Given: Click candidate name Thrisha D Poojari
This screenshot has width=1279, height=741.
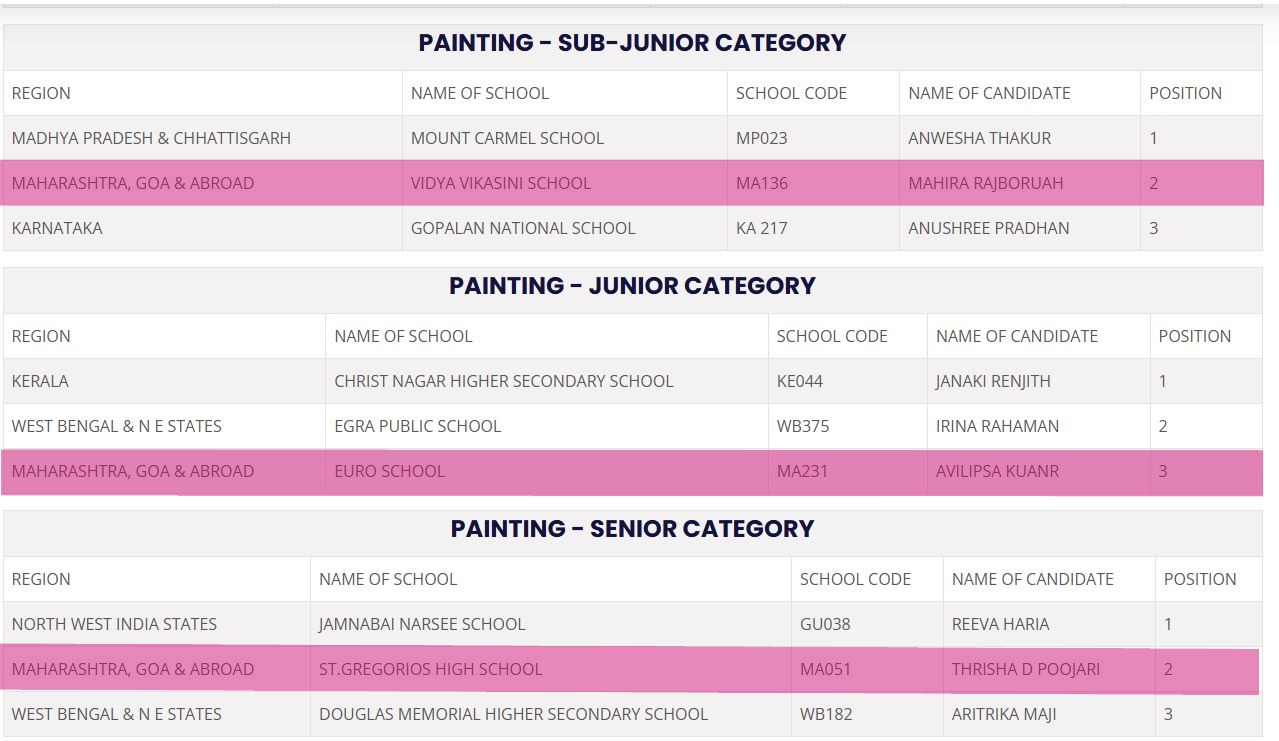Looking at the screenshot, I should 1025,669.
